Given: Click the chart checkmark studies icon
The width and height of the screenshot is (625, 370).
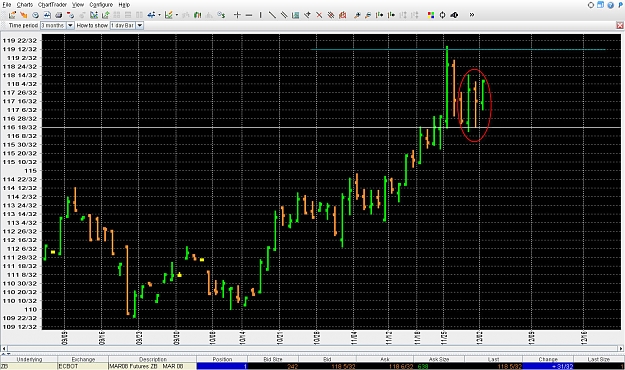Looking at the screenshot, I should (169, 15).
